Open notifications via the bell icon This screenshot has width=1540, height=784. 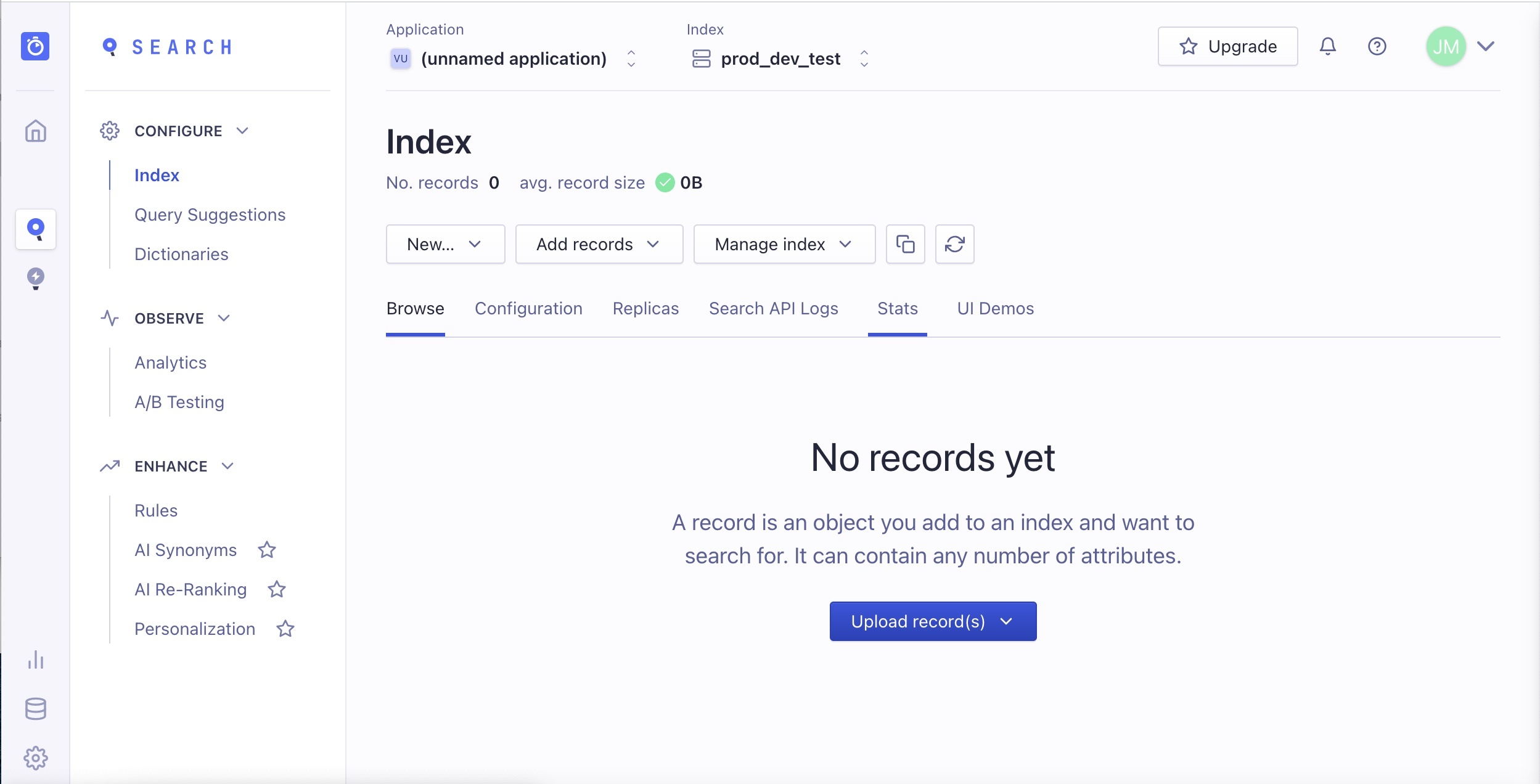pyautogui.click(x=1327, y=46)
